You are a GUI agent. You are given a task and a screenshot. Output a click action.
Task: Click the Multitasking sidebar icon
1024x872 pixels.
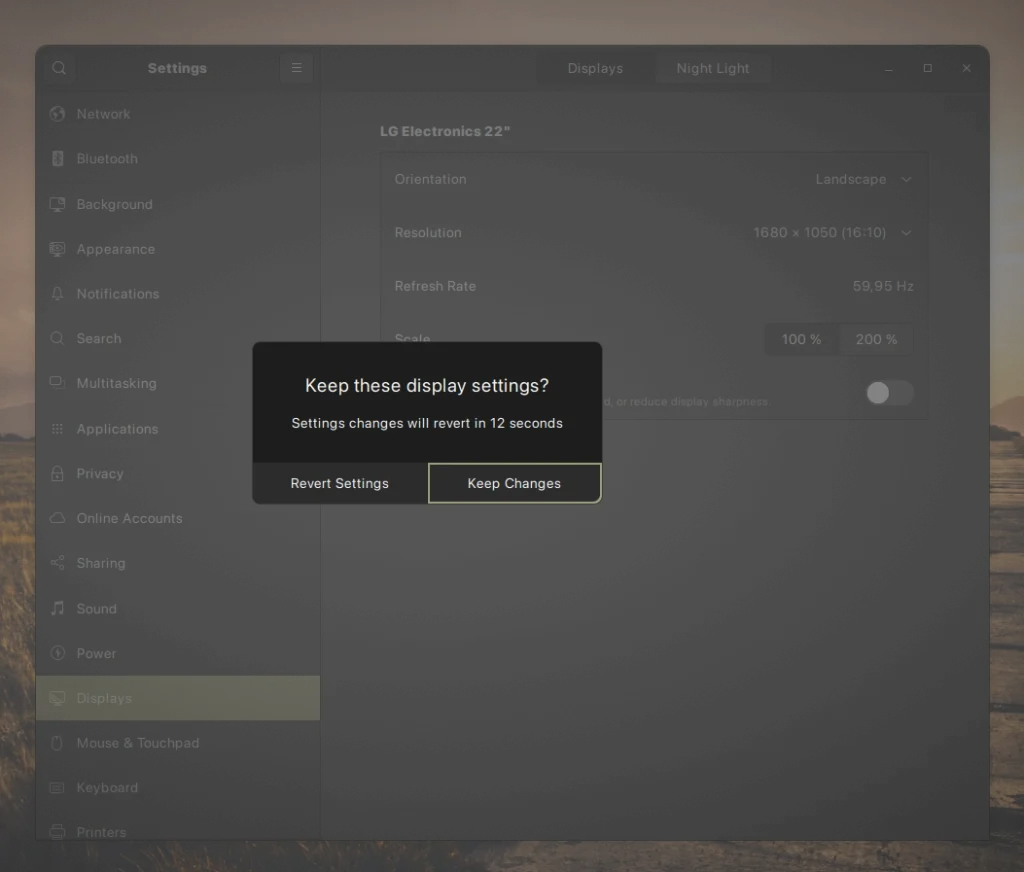point(57,383)
